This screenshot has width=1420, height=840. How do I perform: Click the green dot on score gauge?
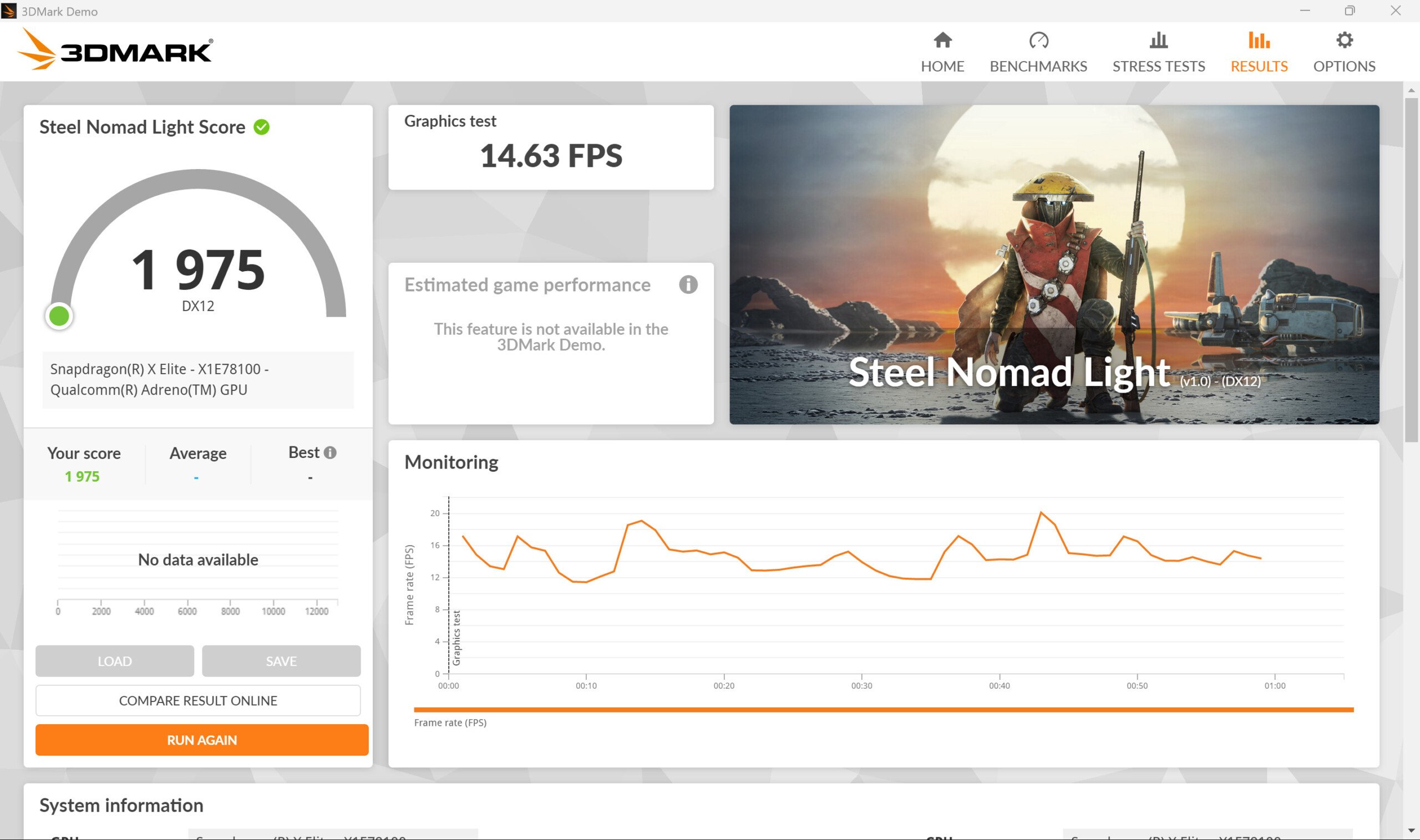[x=59, y=316]
